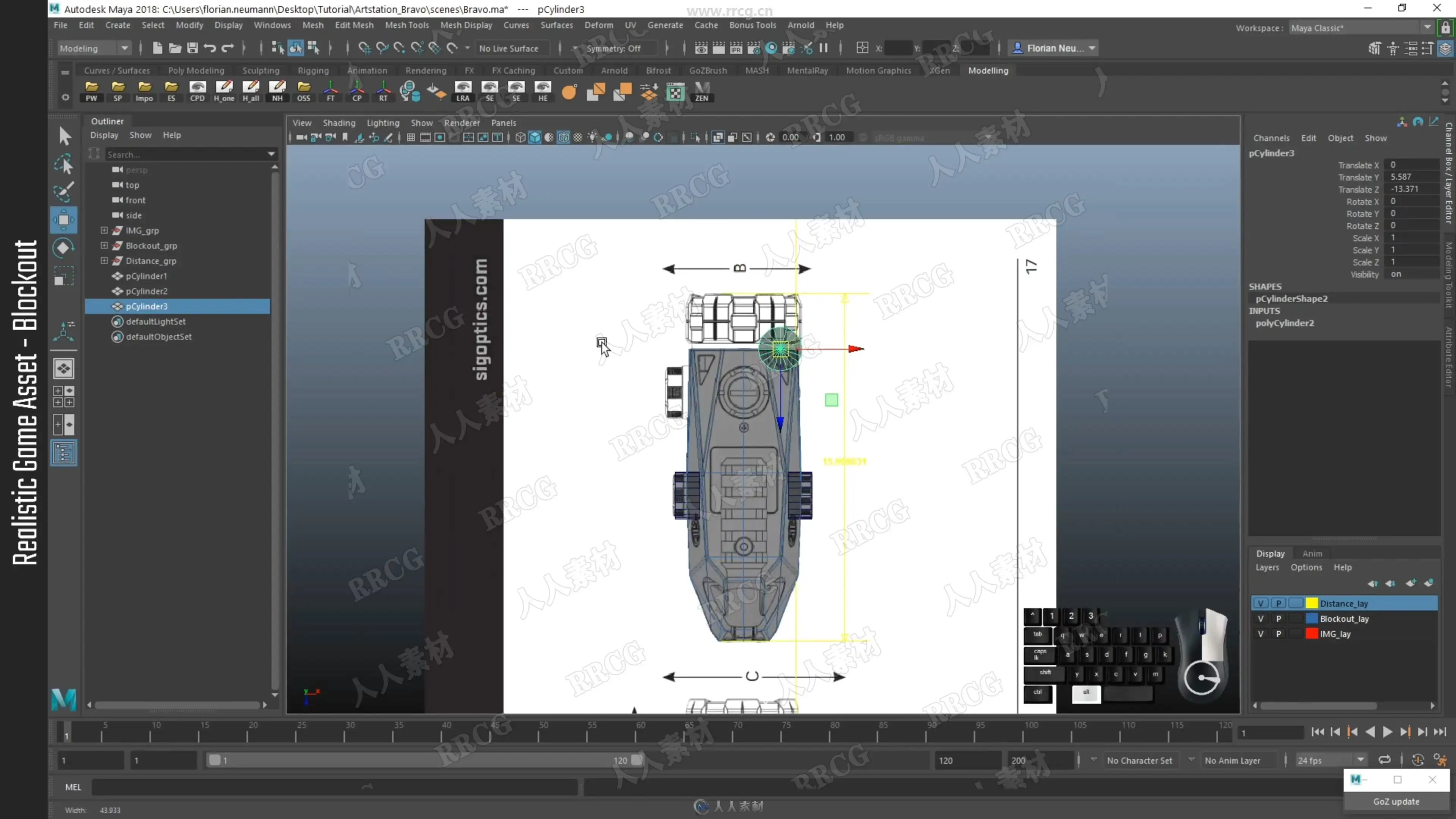Open the Maya Classic workspace dropdown
1456x819 pixels.
click(x=1361, y=28)
